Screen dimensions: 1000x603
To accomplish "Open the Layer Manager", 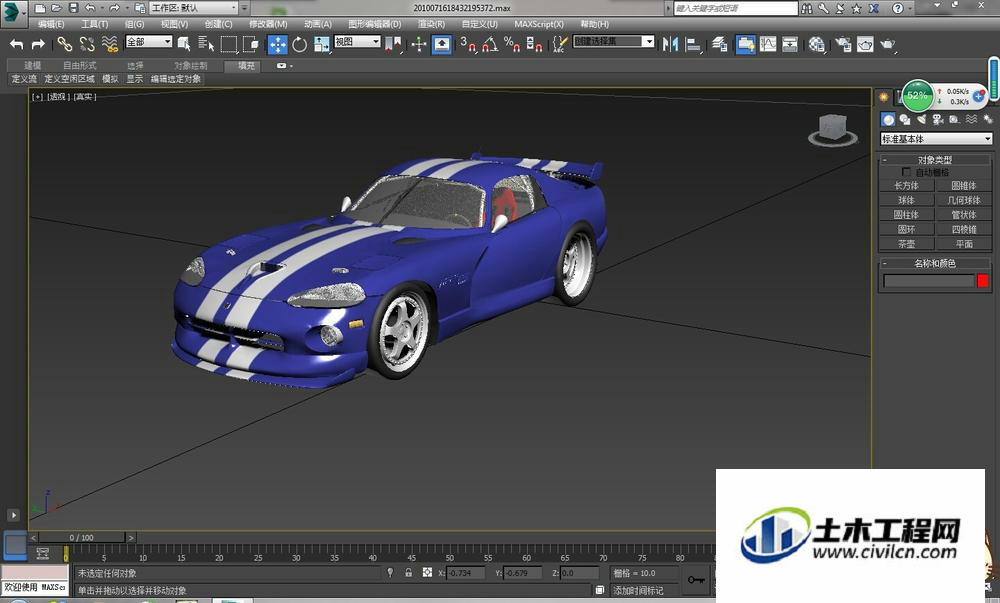I will (x=720, y=44).
